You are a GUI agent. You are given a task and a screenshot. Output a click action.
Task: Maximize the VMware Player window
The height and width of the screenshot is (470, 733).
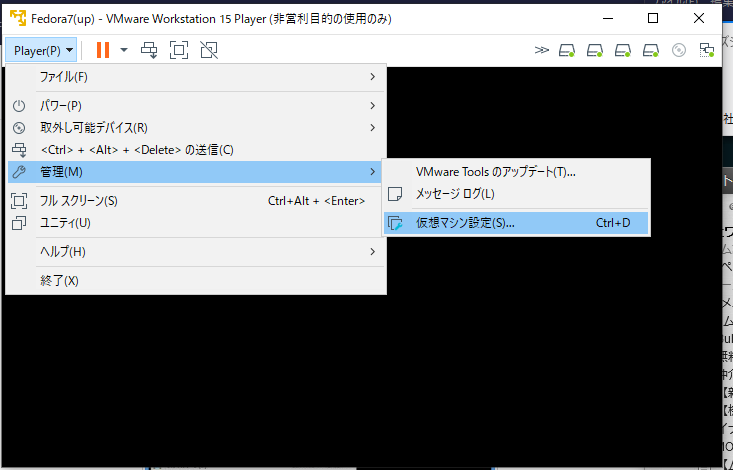pyautogui.click(x=653, y=18)
